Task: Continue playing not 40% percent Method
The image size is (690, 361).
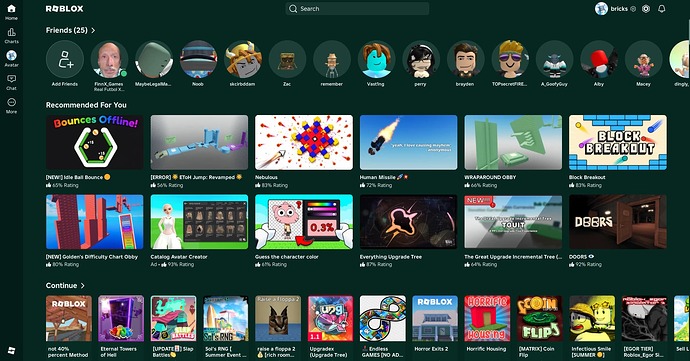Action: [x=69, y=318]
